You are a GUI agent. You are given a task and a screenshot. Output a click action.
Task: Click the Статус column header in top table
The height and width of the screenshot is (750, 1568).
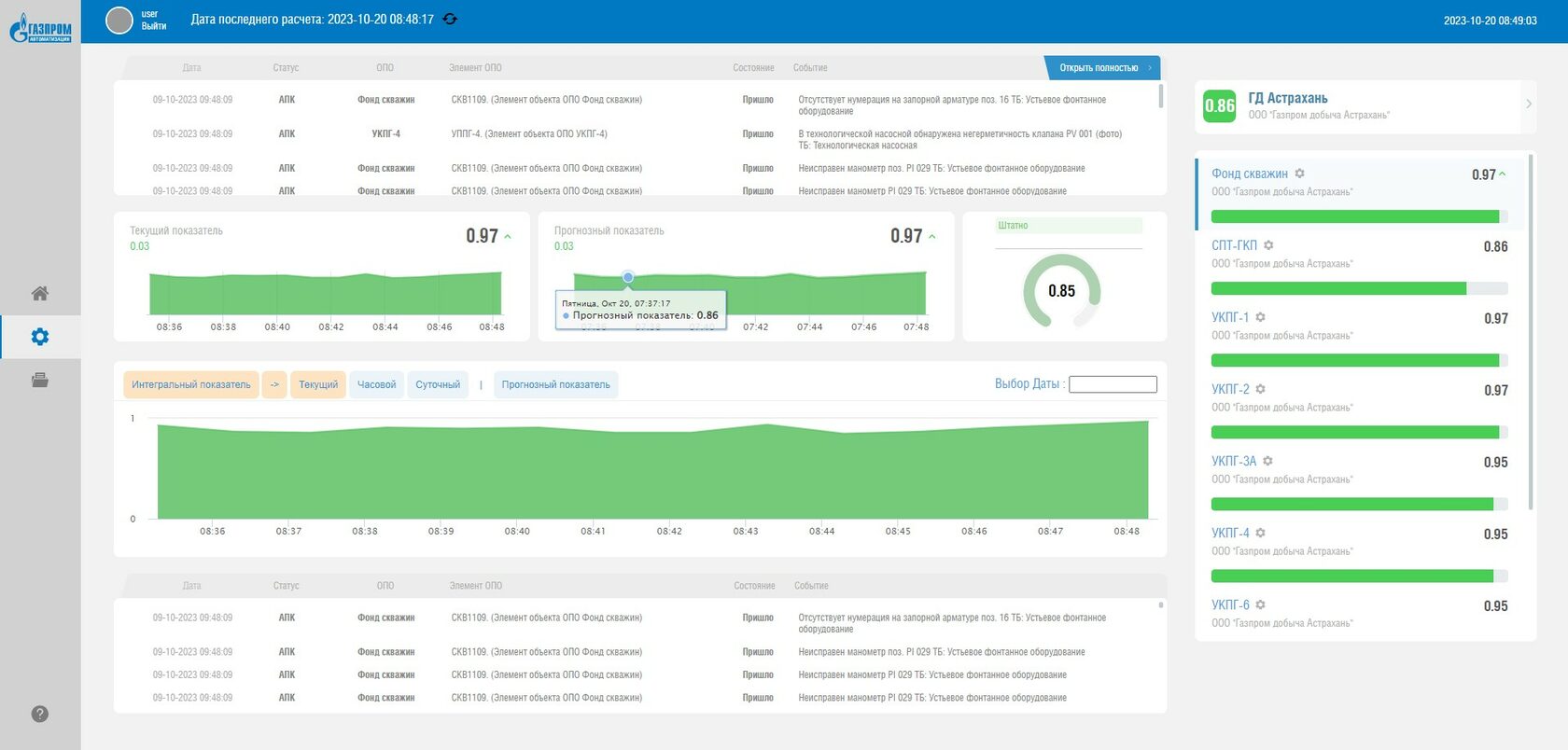286,68
